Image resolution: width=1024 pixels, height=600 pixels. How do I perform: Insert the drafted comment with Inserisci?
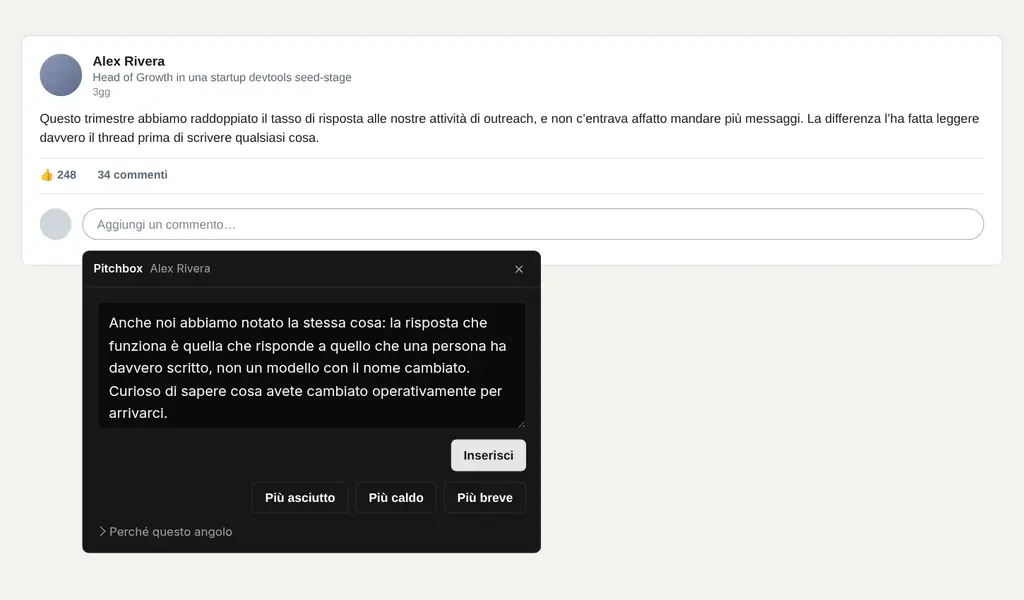pos(488,455)
